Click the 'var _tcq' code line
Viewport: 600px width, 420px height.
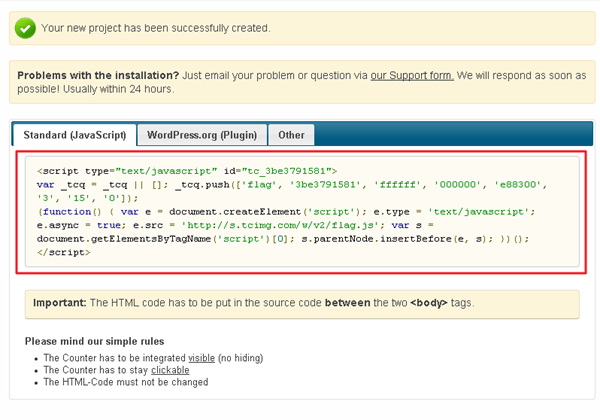(x=292, y=185)
